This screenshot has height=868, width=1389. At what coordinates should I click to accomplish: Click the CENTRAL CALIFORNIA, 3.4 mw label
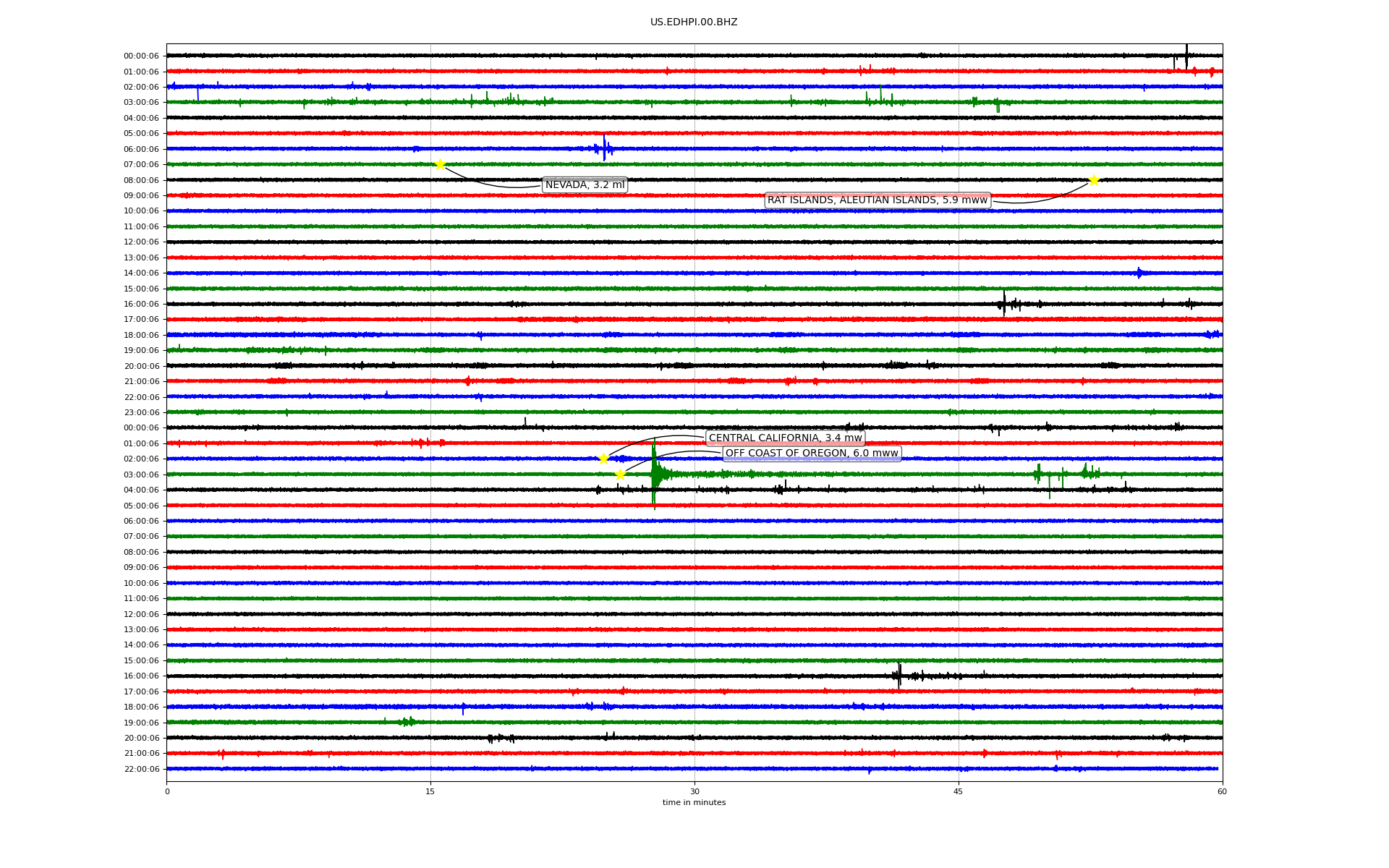(x=785, y=438)
